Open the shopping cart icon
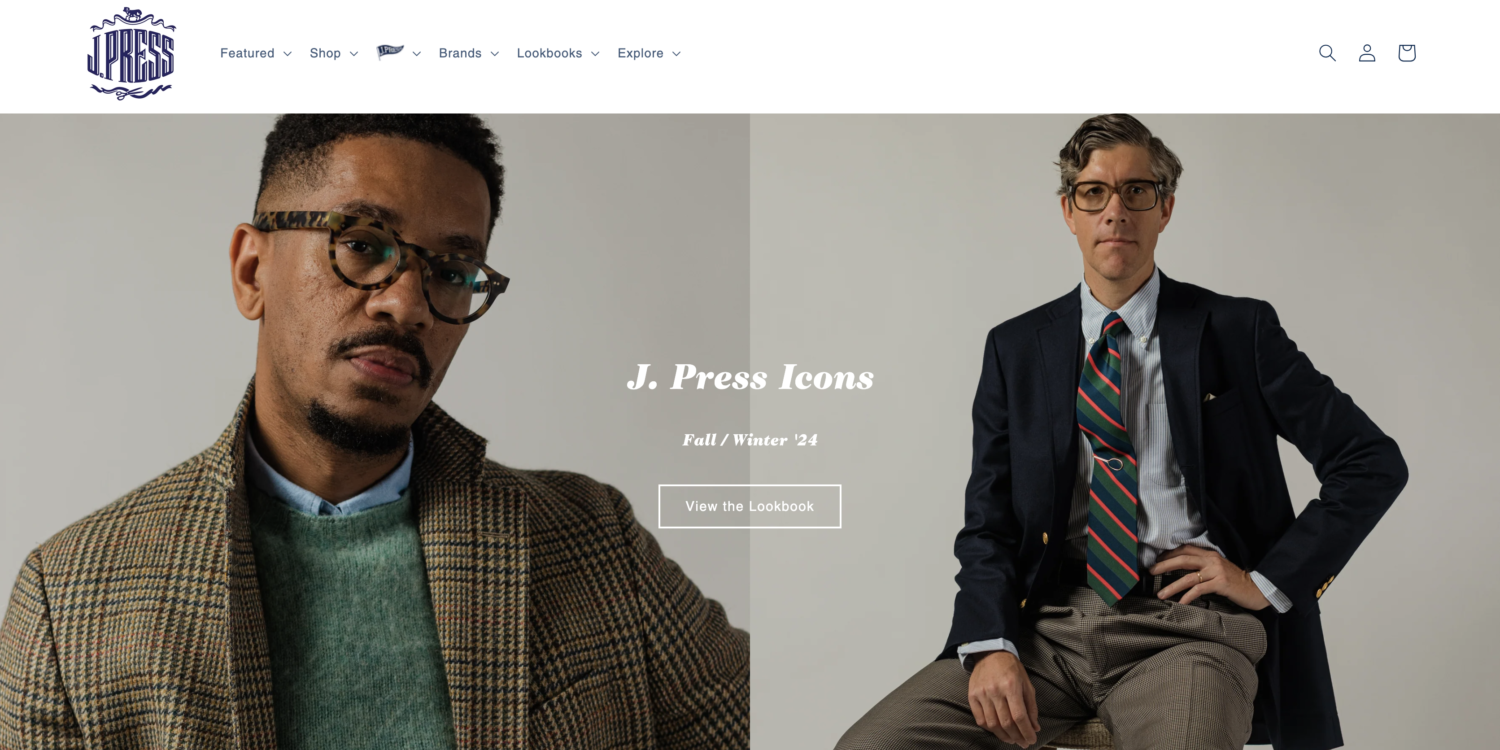Viewport: 1500px width, 750px height. pyautogui.click(x=1407, y=53)
